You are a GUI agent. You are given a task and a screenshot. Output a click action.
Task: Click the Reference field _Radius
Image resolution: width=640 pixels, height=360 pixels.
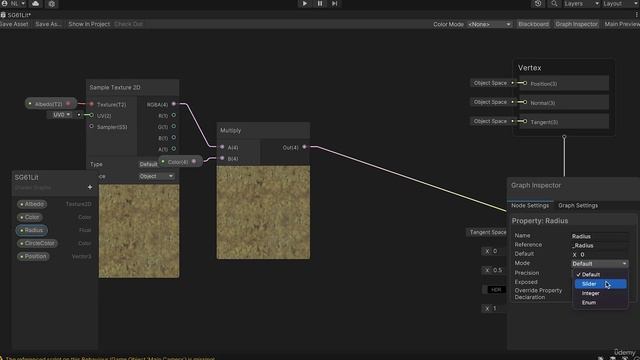[x=600, y=245]
